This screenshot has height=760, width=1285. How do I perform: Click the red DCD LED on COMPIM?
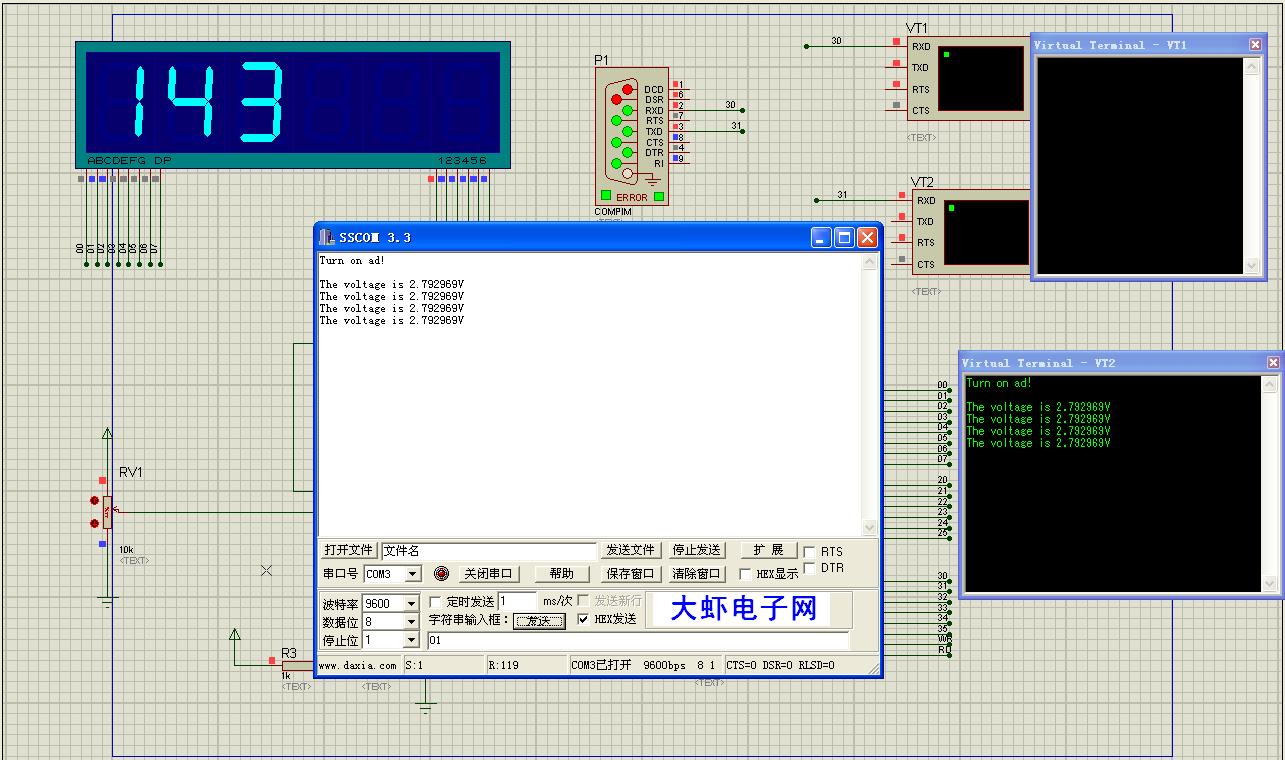point(628,90)
